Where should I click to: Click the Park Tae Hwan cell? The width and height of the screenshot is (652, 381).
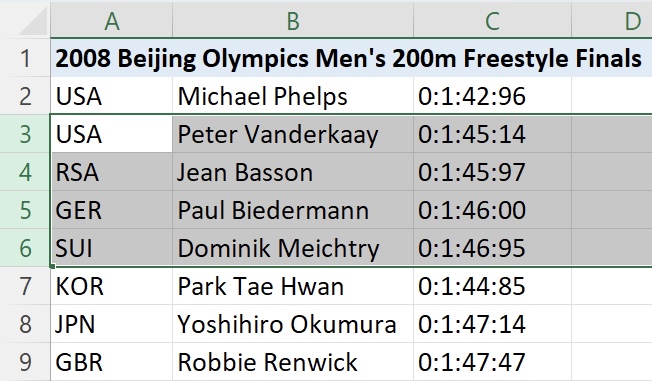click(x=293, y=286)
